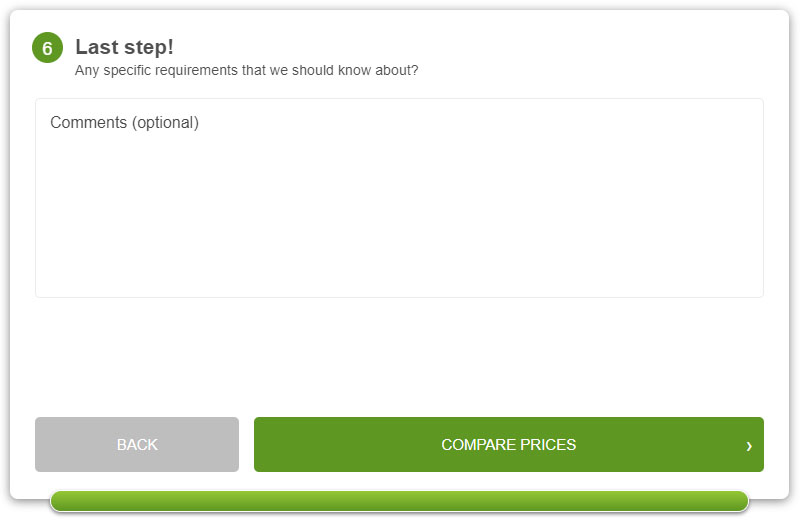
Task: Click the COMPARE PRICES label text
Action: click(x=509, y=444)
